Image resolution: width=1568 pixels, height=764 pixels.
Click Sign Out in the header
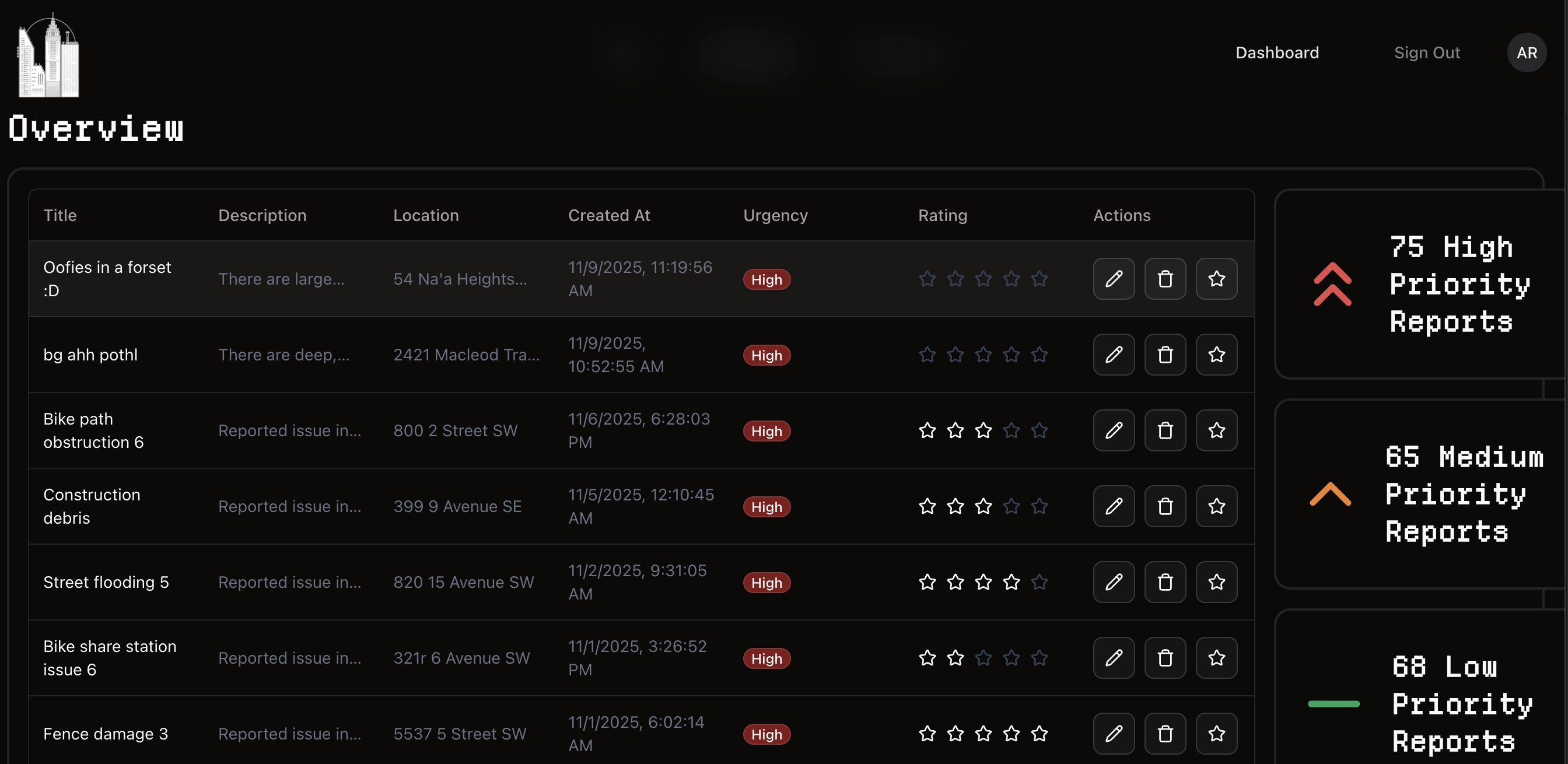[1426, 53]
